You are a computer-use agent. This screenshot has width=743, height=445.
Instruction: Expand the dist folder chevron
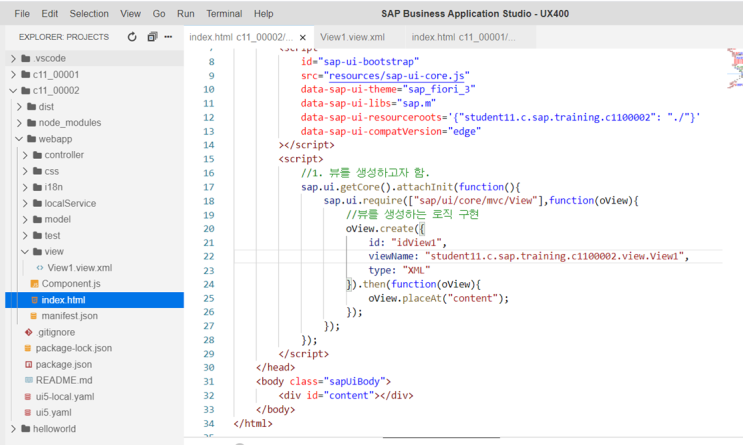pos(19,107)
